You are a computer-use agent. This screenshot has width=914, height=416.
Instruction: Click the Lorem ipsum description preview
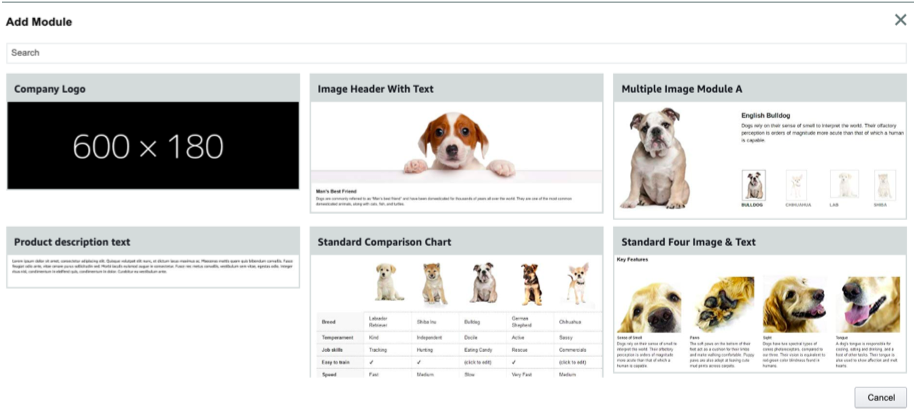point(153,266)
